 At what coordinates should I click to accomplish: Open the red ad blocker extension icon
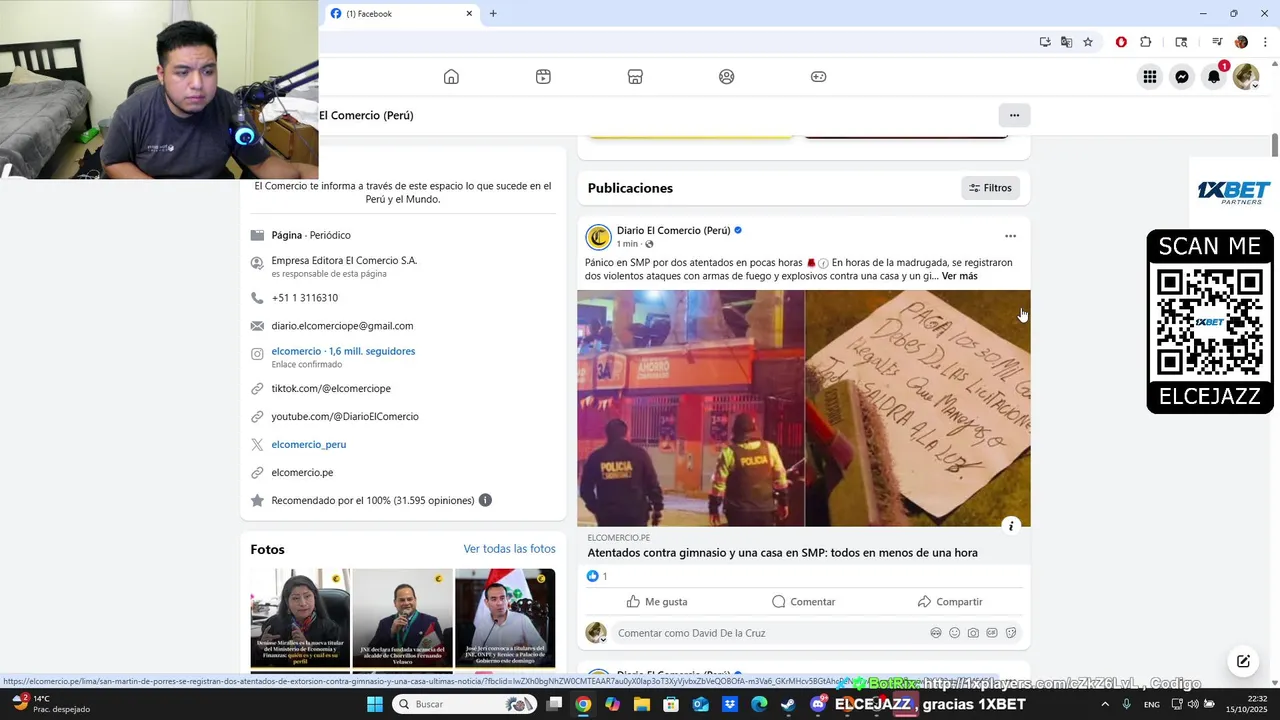pyautogui.click(x=1121, y=42)
